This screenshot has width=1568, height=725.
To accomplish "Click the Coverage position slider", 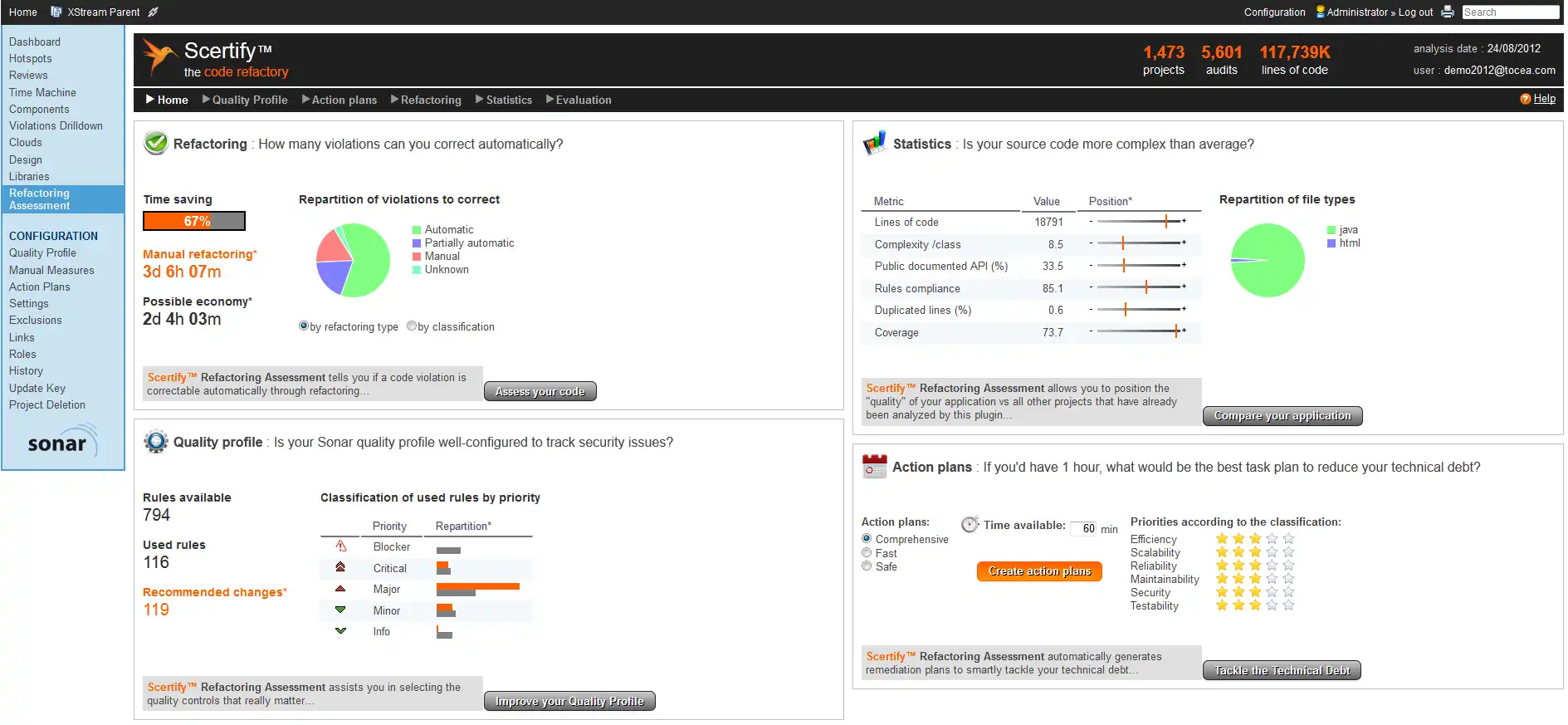I will click(x=1138, y=331).
